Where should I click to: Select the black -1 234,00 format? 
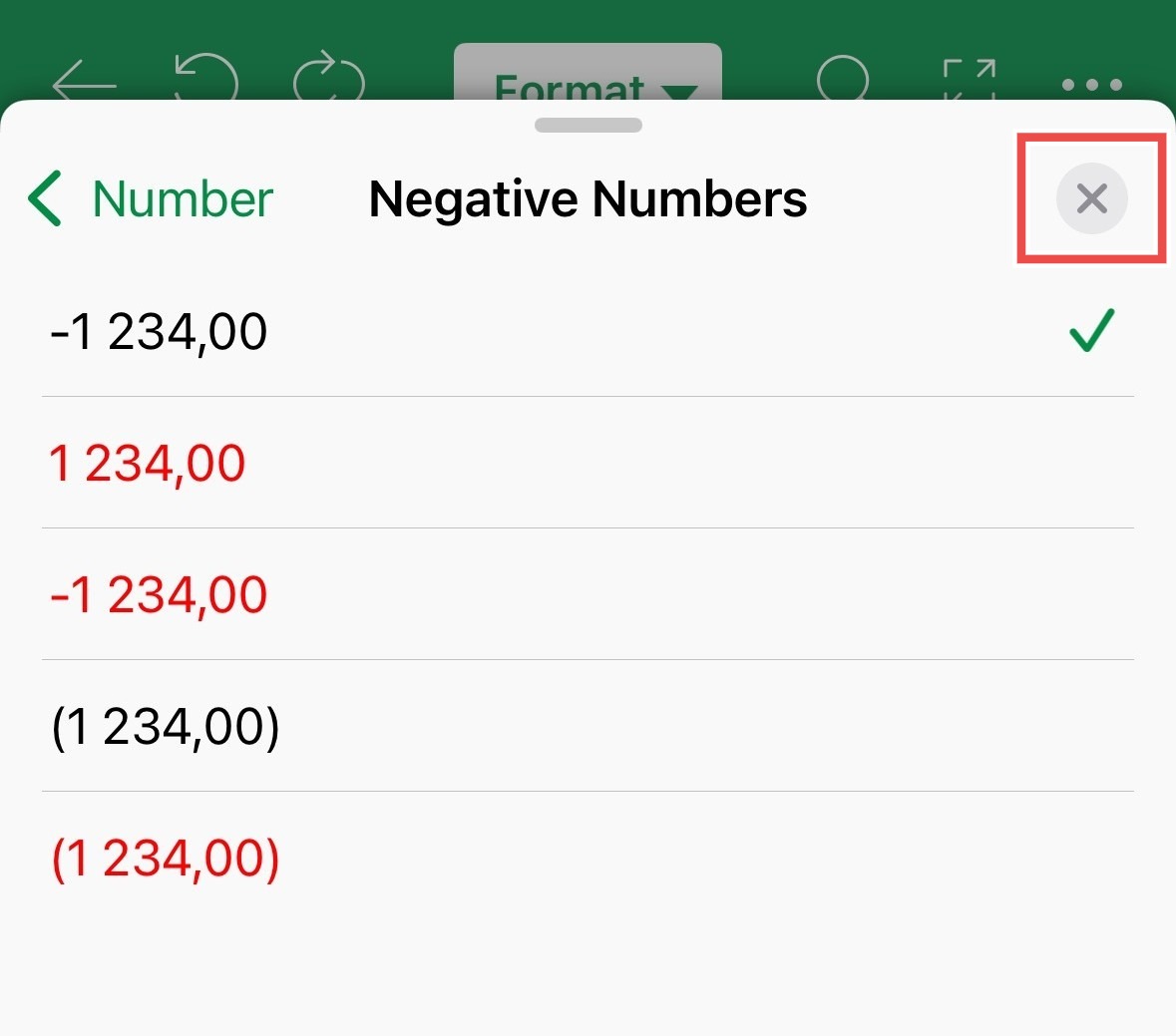(588, 331)
